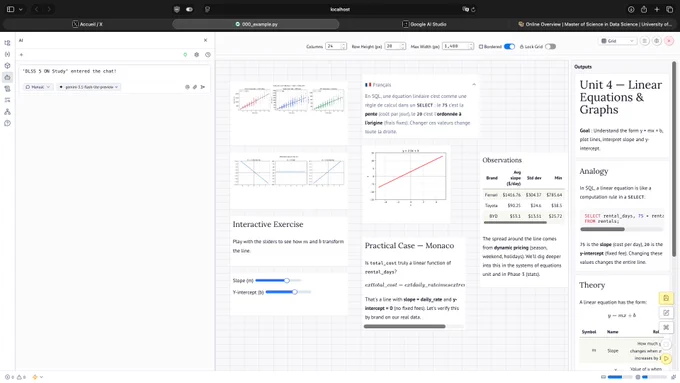Screen dimensions: 680x383
Task: Click the interrupt execution round button
Action: pyautogui.click(x=666, y=344)
